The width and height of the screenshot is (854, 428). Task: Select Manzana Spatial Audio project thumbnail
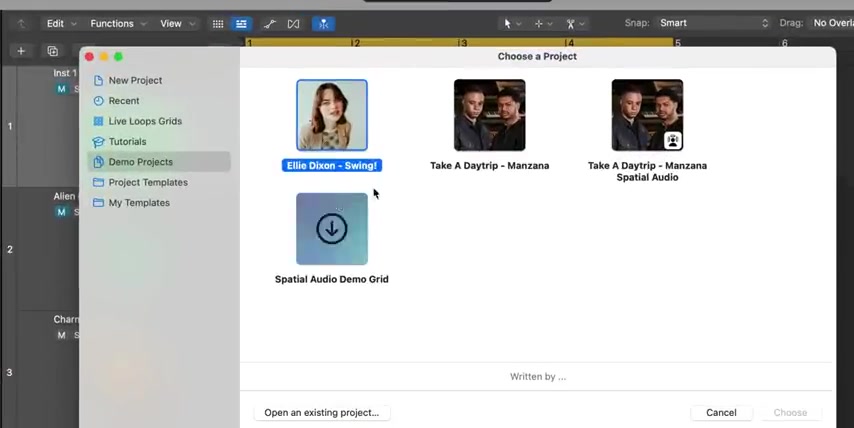pos(647,115)
